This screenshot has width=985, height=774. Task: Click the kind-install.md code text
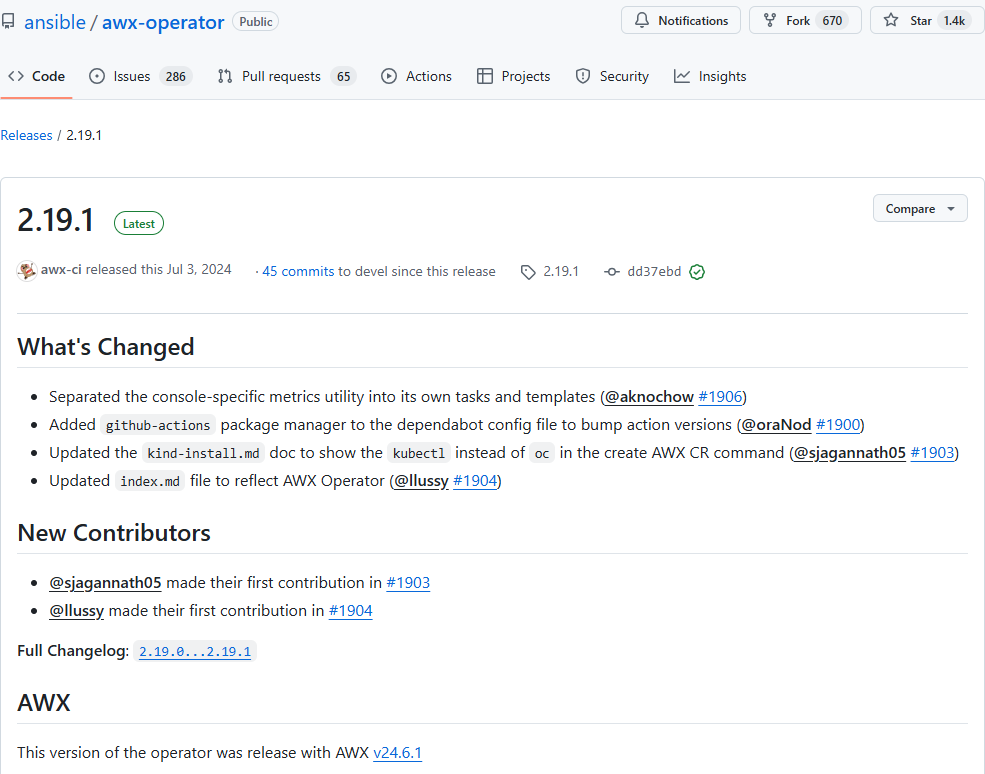(x=203, y=454)
